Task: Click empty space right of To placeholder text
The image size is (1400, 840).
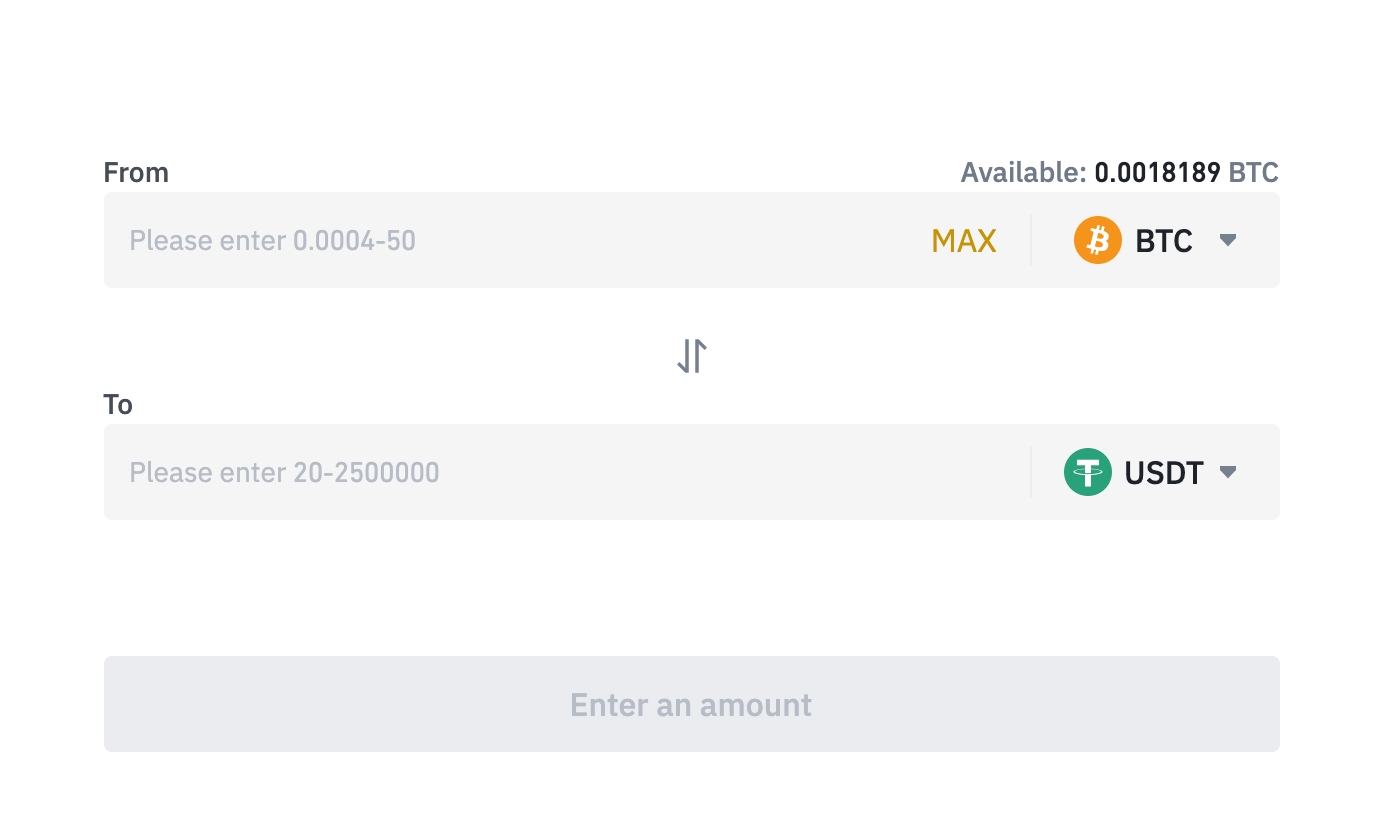Action: tap(730, 472)
